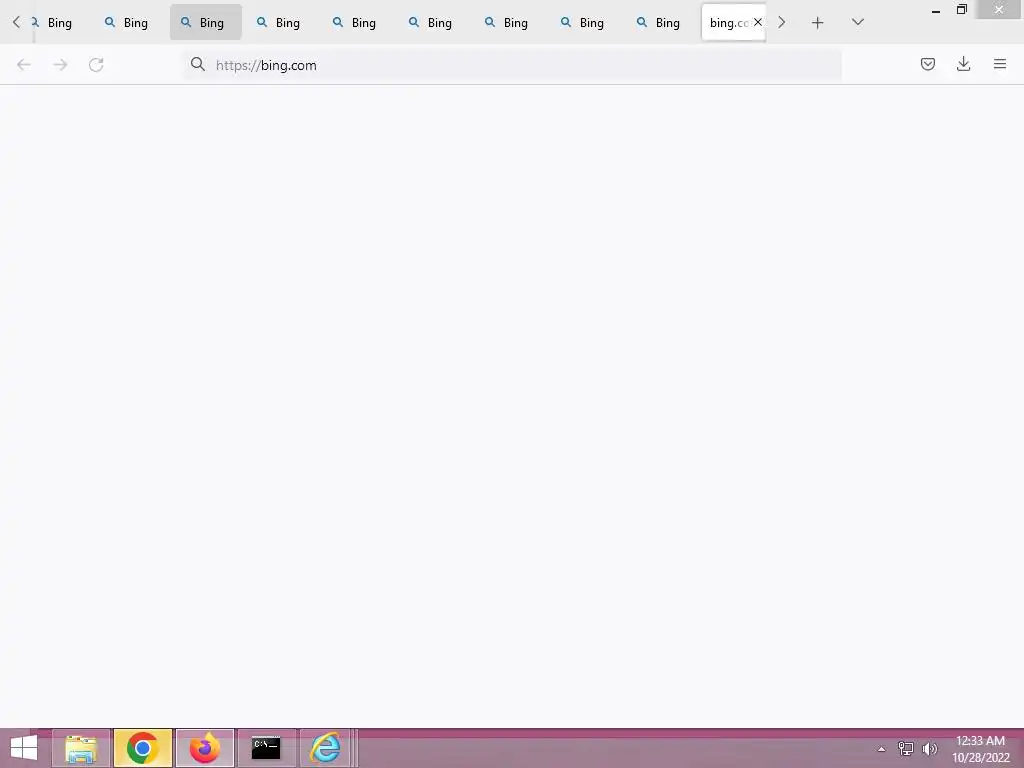The image size is (1024, 768).
Task: Launch Internet Explorer from the taskbar
Action: pos(325,748)
